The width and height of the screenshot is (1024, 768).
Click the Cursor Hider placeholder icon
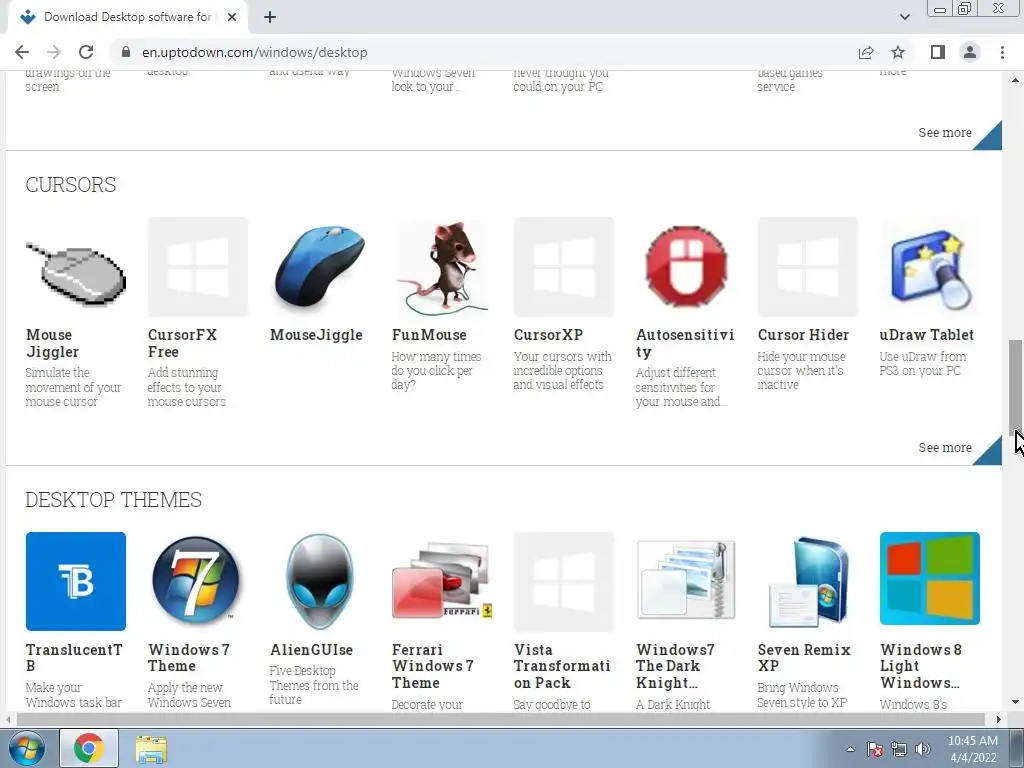pyautogui.click(x=808, y=267)
